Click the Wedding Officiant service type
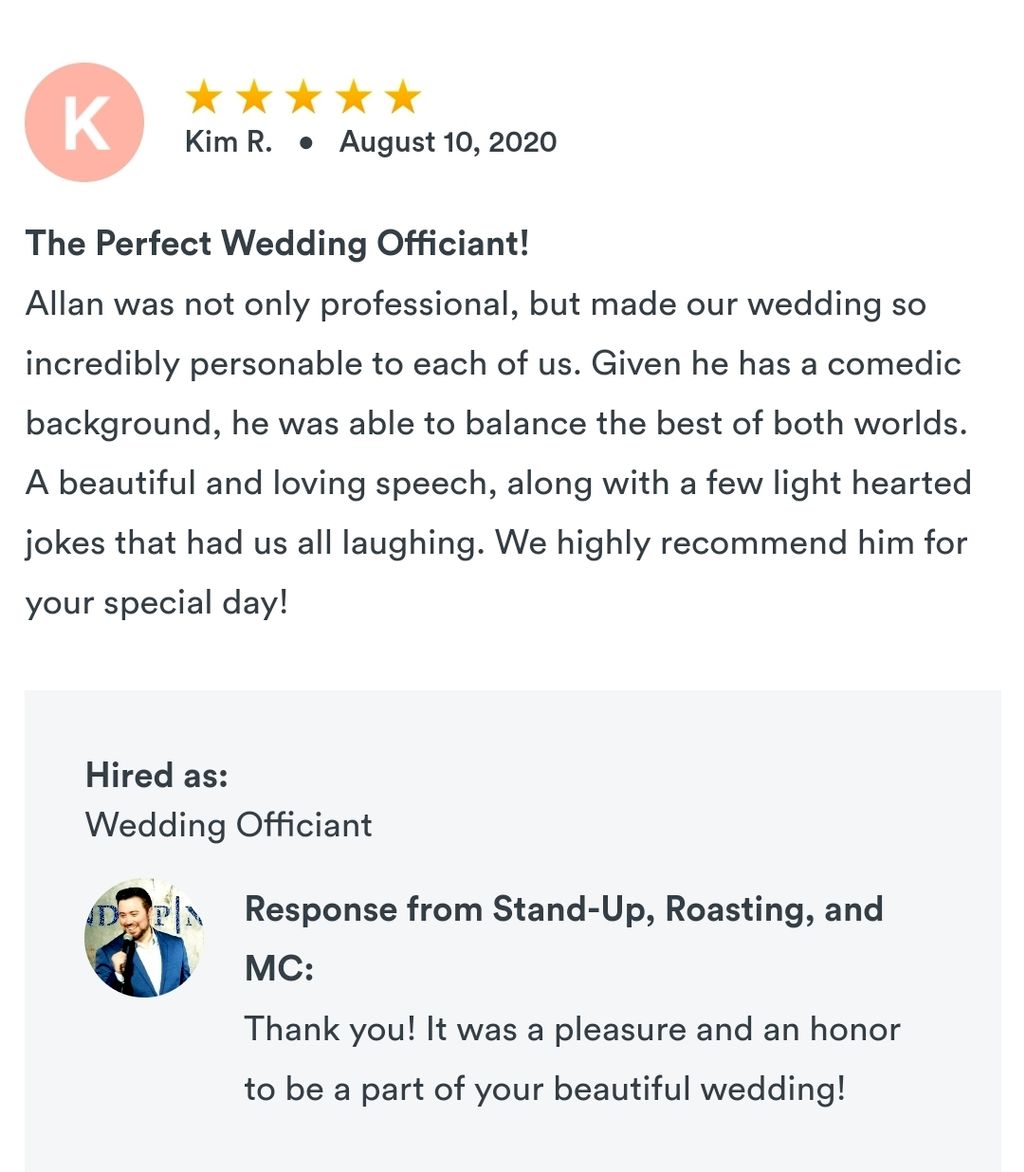 229,825
